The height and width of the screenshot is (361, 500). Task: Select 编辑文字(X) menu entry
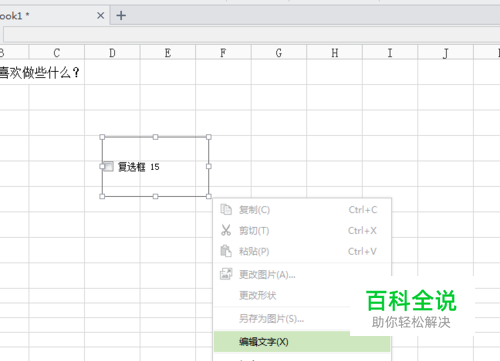point(302,342)
